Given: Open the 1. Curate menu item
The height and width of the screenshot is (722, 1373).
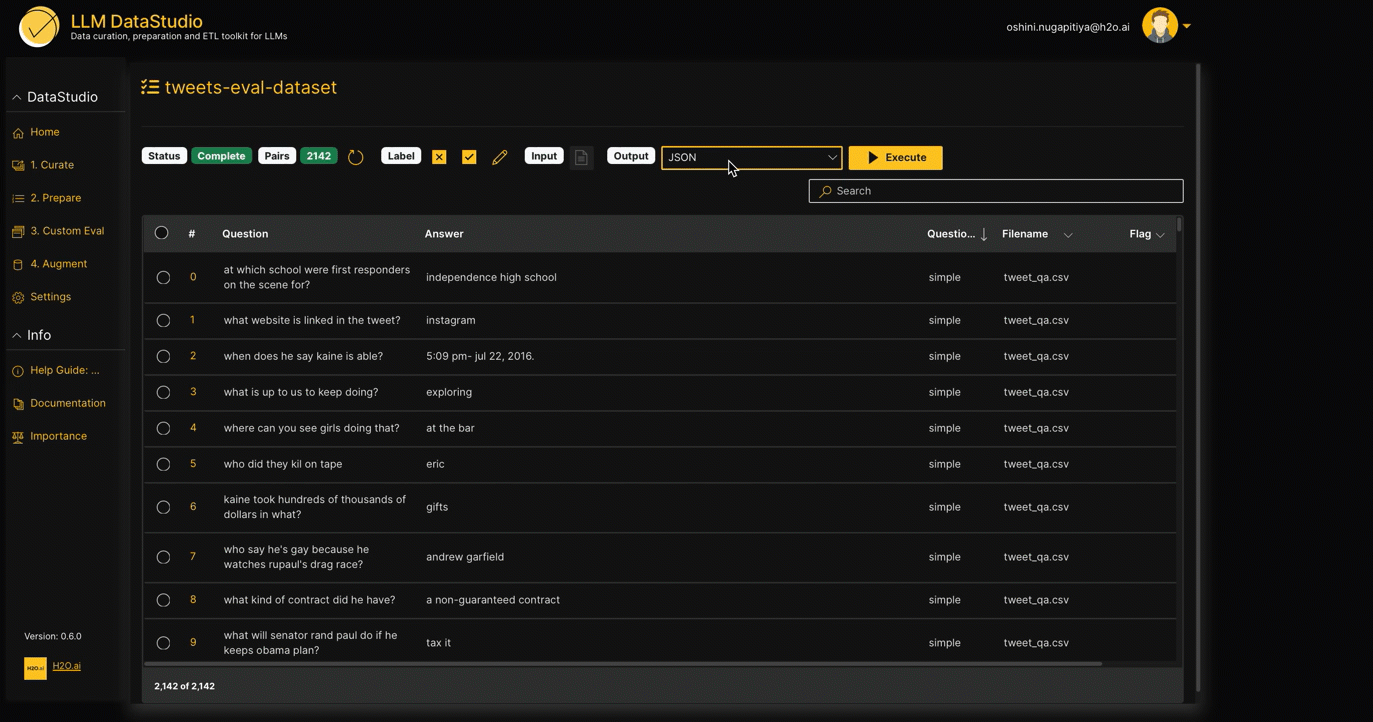Looking at the screenshot, I should coord(52,165).
